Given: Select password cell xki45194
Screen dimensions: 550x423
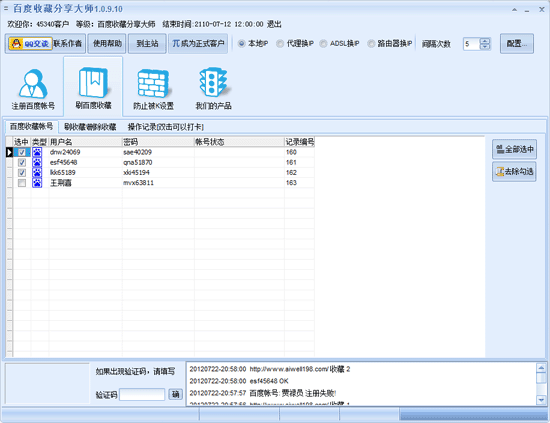Looking at the screenshot, I should 158,173.
